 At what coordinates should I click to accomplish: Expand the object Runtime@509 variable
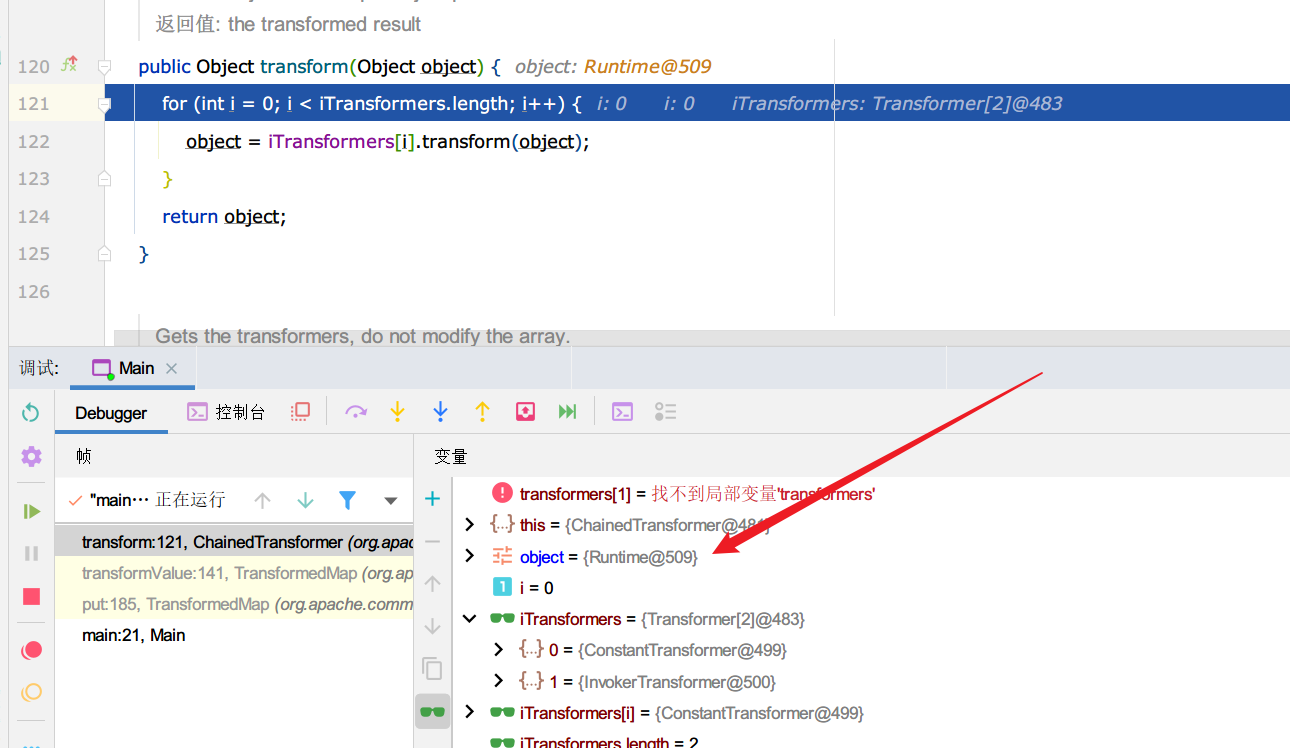469,556
